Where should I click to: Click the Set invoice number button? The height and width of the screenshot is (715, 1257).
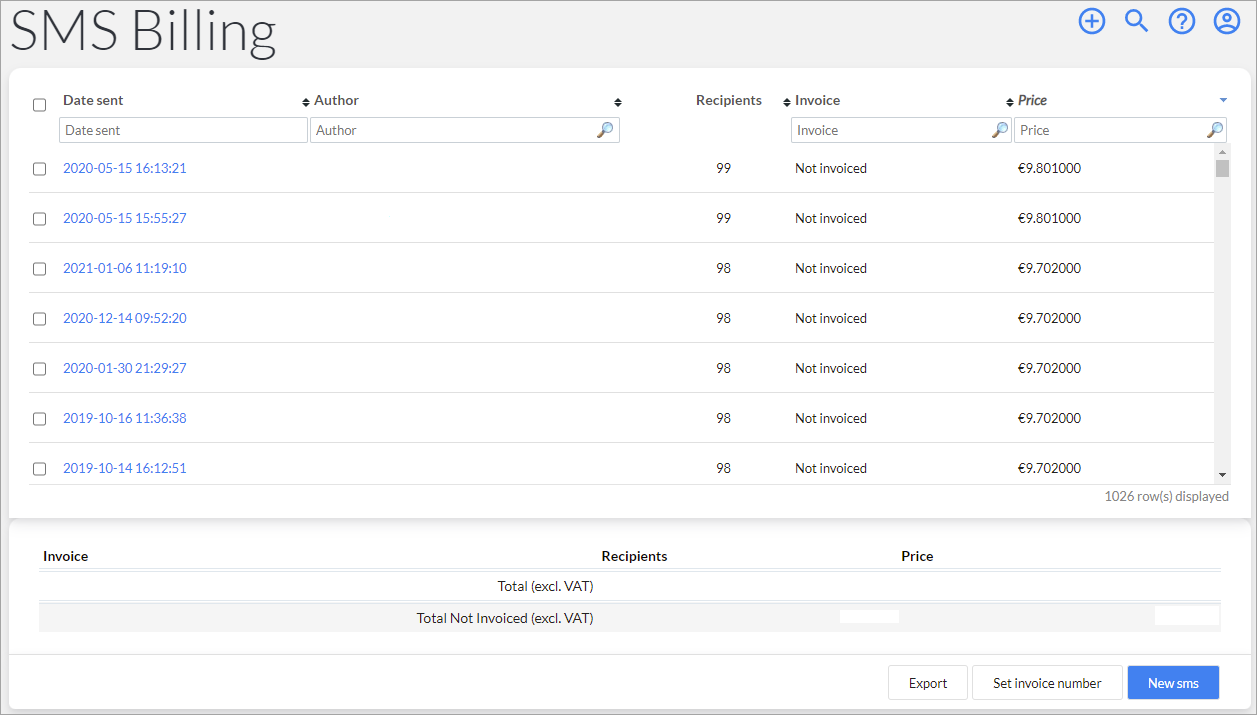[x=1047, y=683]
